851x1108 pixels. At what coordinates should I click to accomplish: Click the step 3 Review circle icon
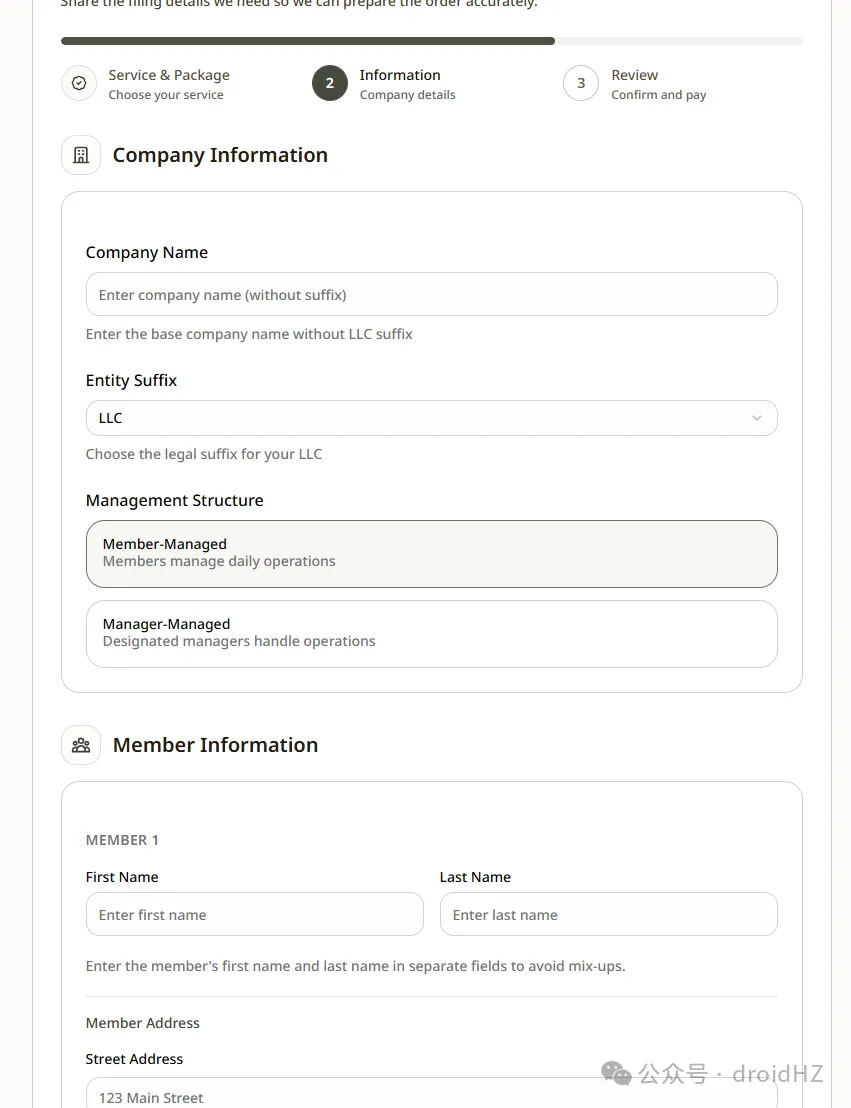(x=581, y=84)
